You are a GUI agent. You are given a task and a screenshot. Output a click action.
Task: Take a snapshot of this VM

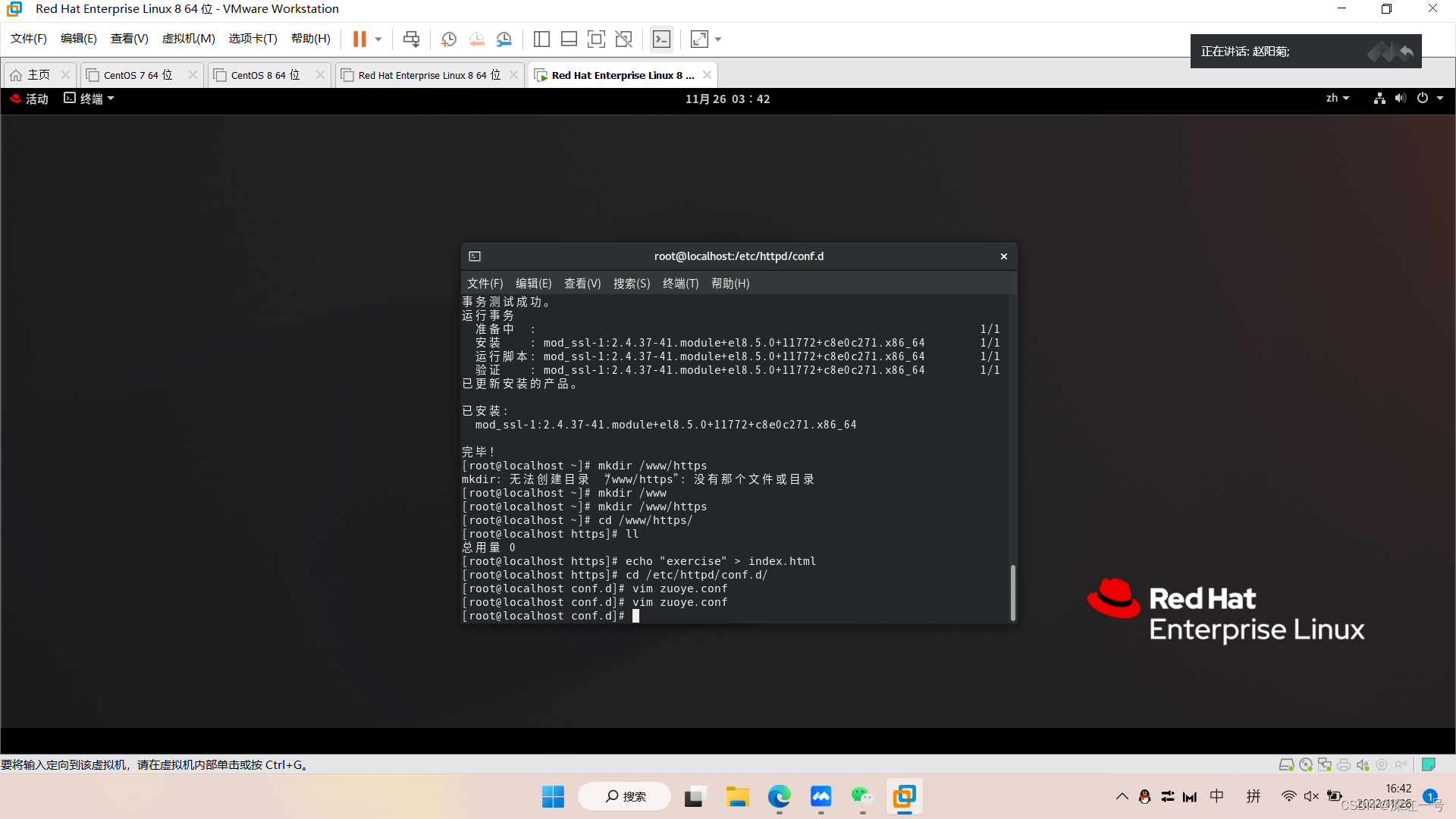pyautogui.click(x=449, y=39)
